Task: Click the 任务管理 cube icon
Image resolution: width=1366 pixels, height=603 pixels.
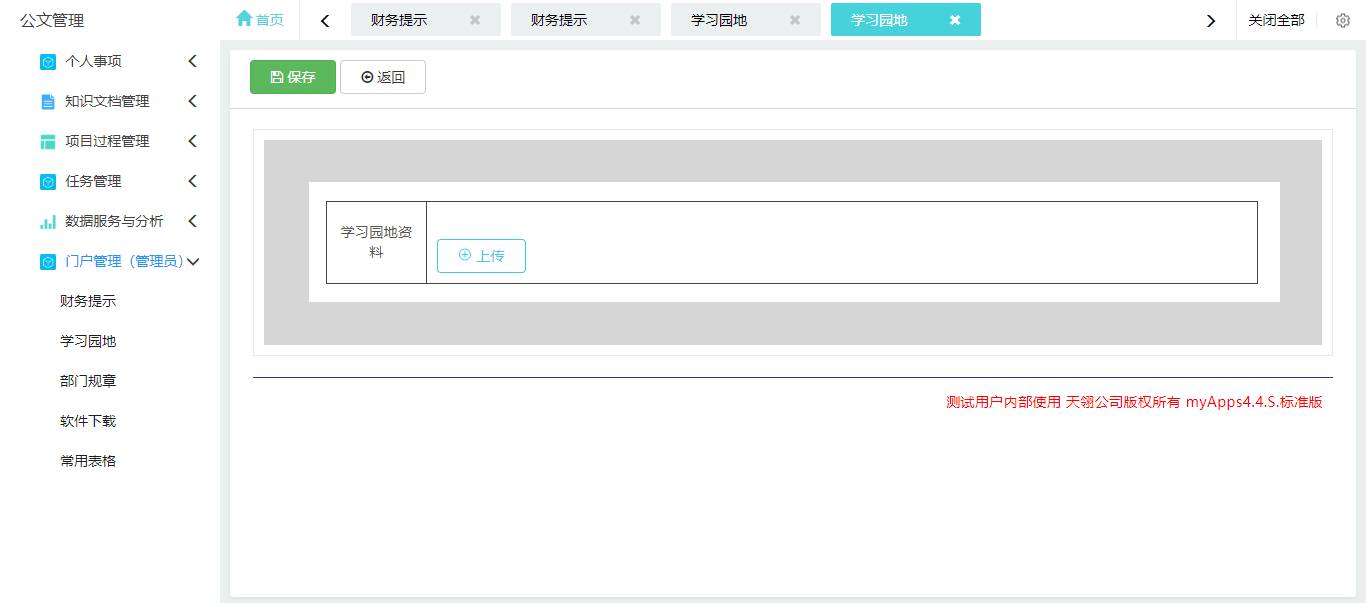Action: 48,182
